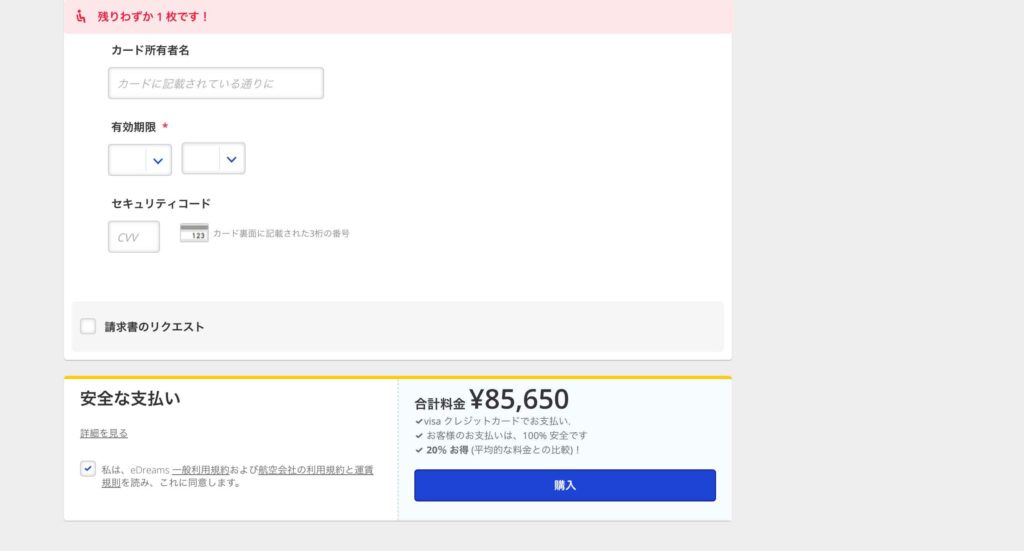Click the card-back CVV illustration icon
The image size is (1024, 551).
[194, 233]
